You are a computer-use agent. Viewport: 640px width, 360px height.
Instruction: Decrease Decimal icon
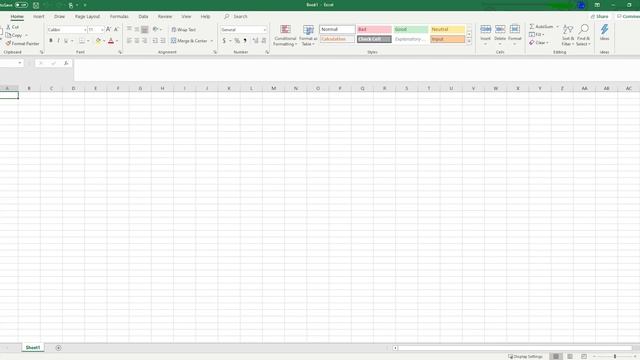[264, 41]
